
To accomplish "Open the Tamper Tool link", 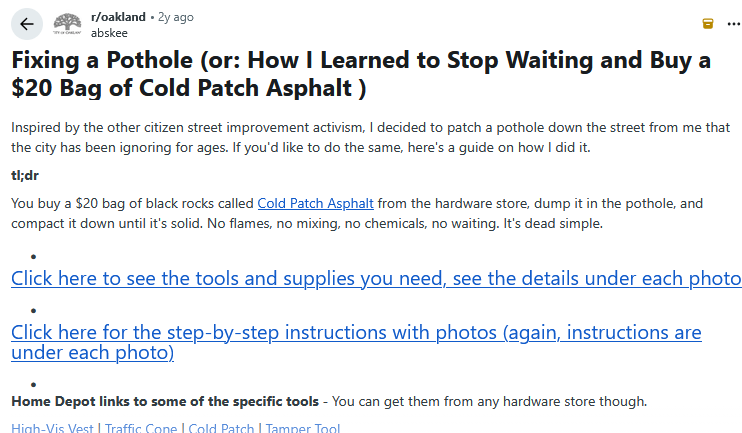I will pyautogui.click(x=303, y=428).
